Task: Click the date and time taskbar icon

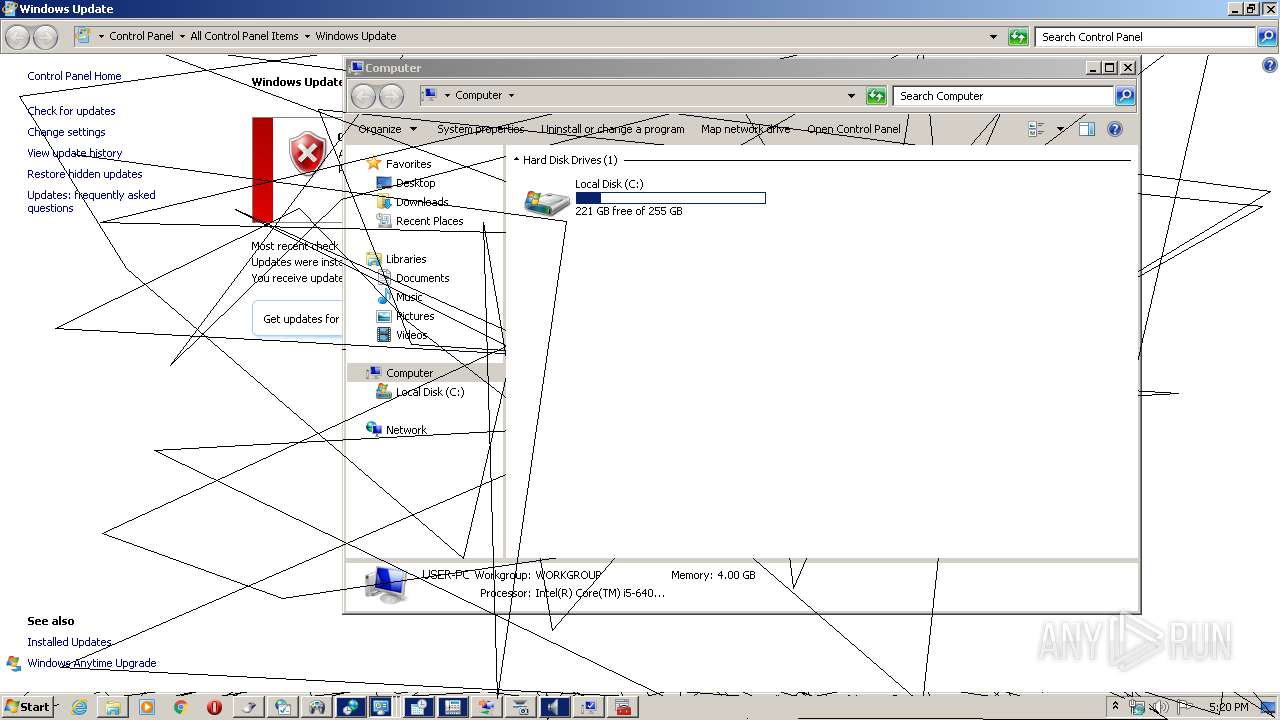Action: 419,707
